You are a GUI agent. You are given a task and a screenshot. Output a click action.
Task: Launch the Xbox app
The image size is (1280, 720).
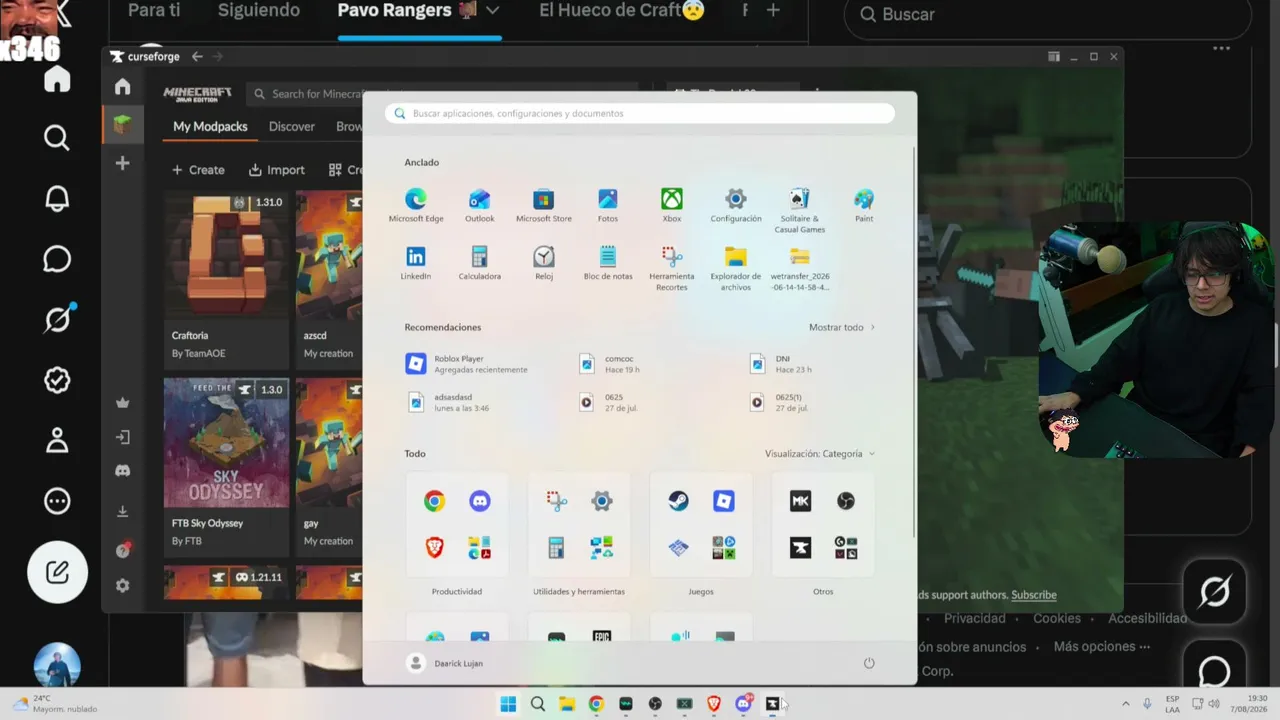[x=671, y=205]
